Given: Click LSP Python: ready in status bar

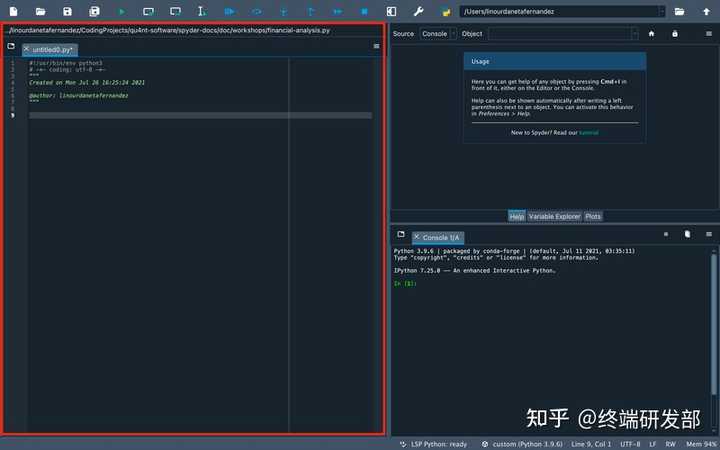Looking at the screenshot, I should (433, 444).
